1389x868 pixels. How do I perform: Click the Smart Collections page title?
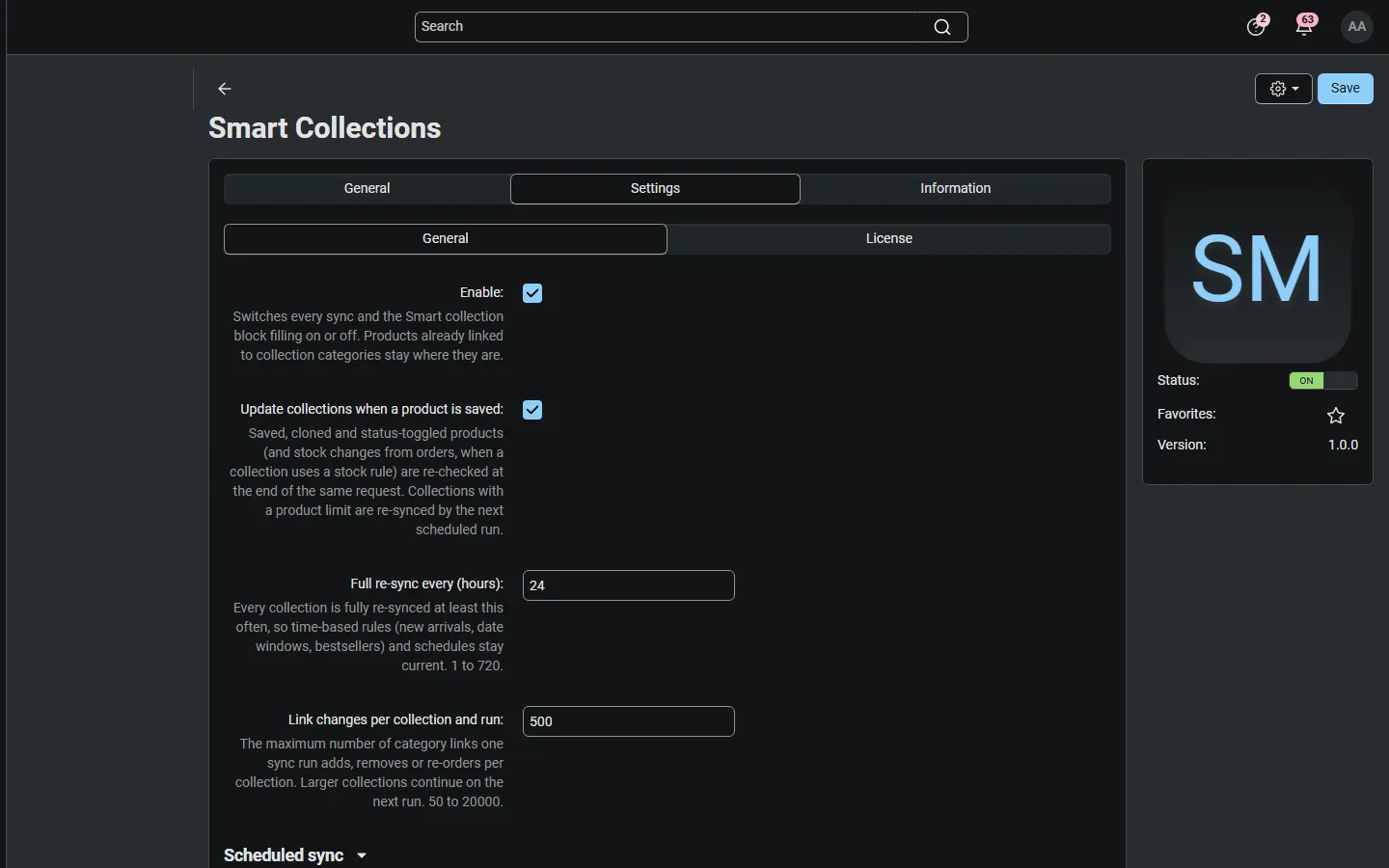click(x=325, y=128)
